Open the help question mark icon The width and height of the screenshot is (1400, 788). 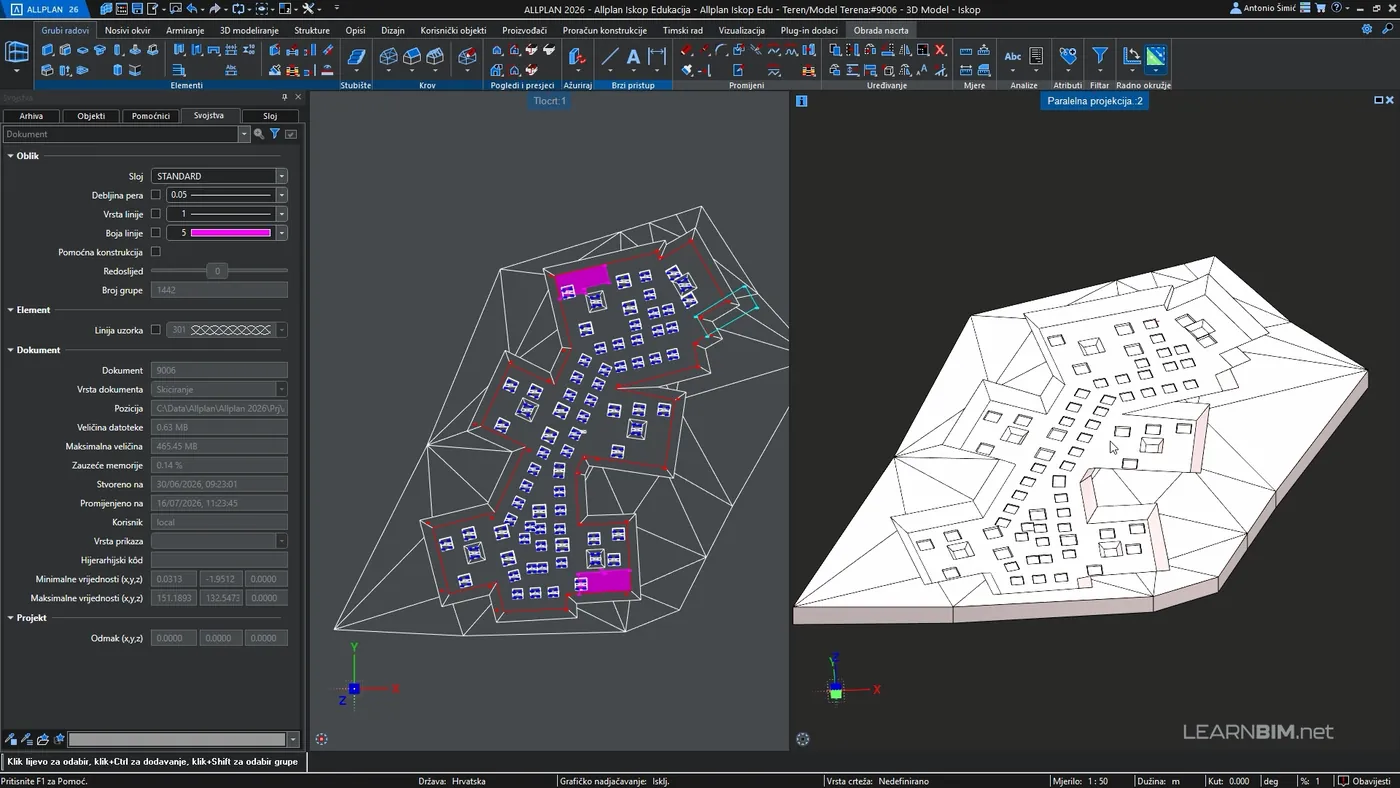(1336, 9)
